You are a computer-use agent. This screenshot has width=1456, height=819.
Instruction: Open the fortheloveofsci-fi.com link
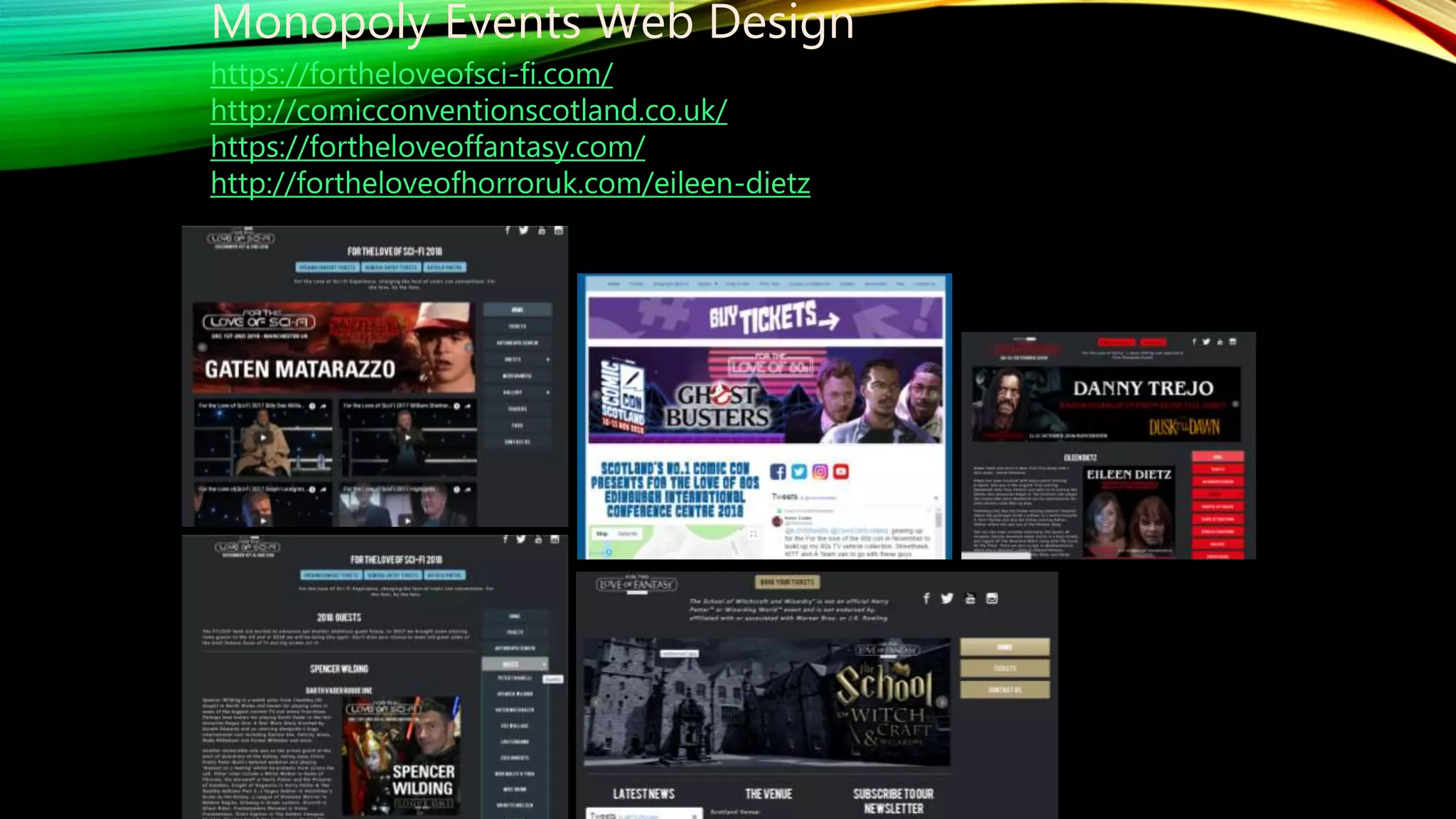point(412,74)
